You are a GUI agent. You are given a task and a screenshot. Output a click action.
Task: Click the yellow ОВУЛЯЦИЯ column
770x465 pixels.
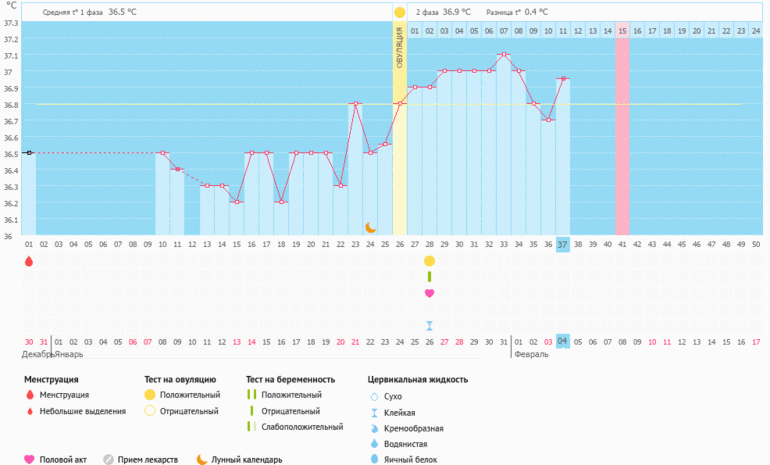pyautogui.click(x=400, y=120)
